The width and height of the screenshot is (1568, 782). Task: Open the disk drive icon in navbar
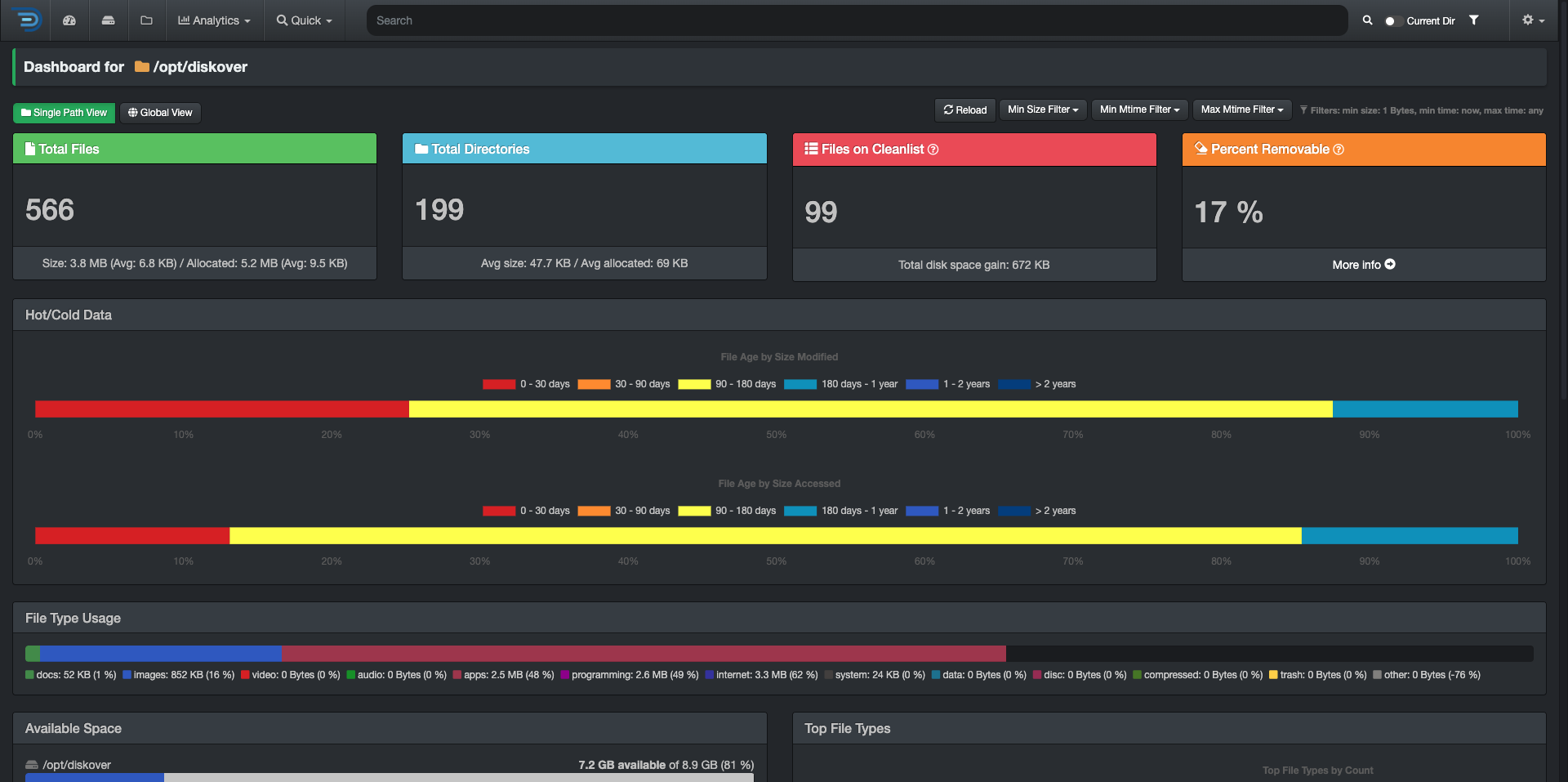coord(108,20)
